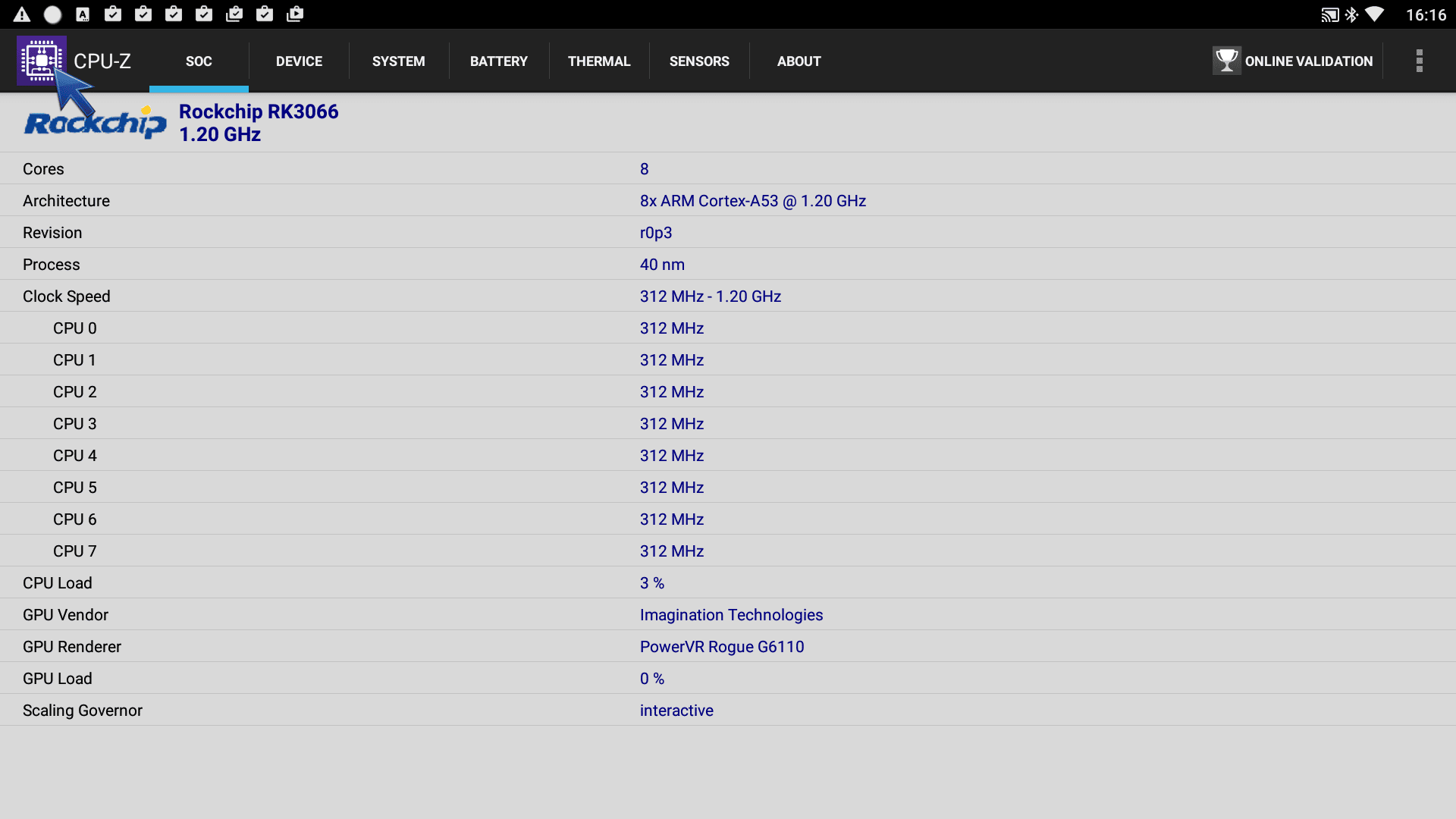The image size is (1456, 819).
Task: Select the 'GPU Load' label
Action: 57,679
